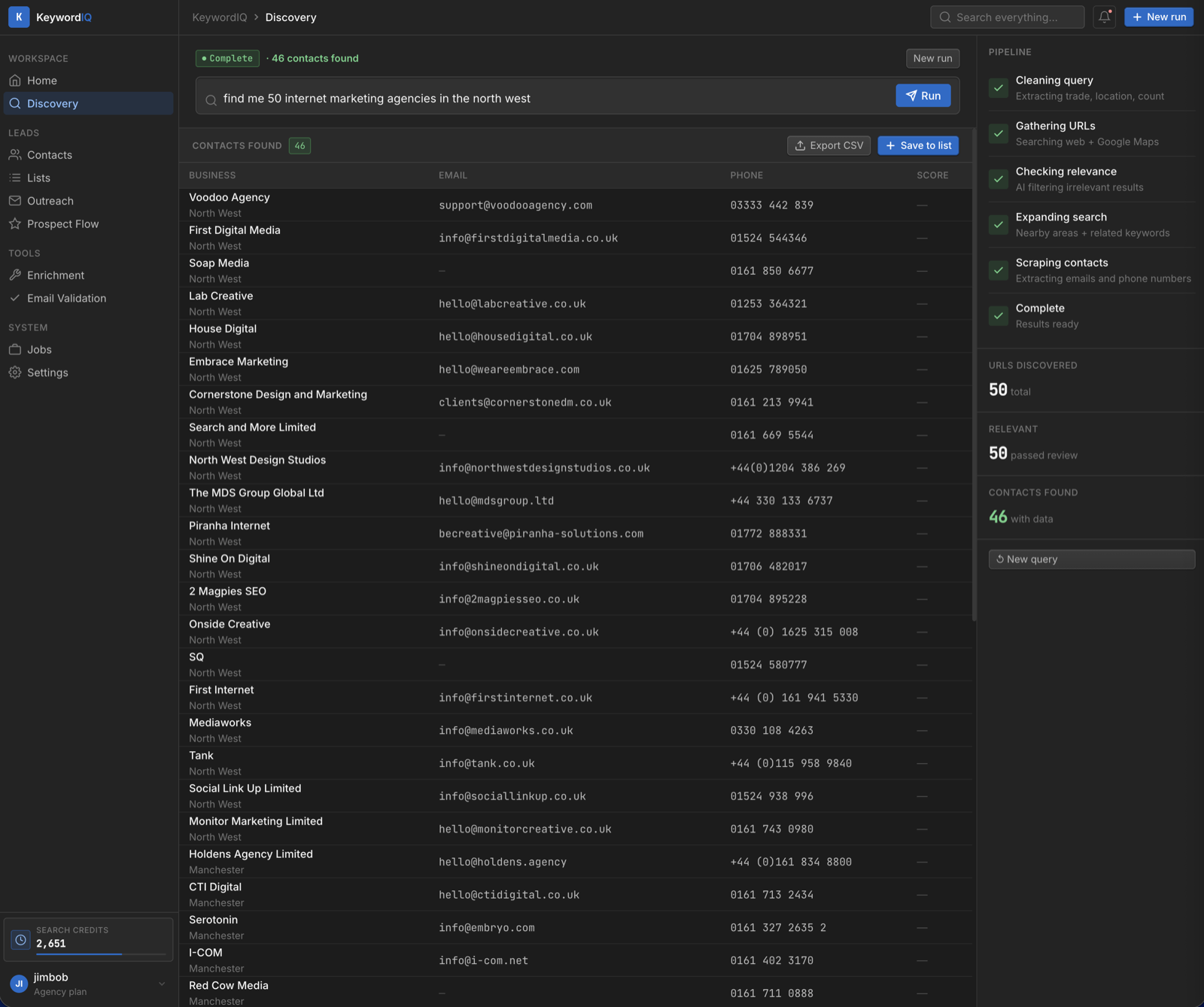The height and width of the screenshot is (1007, 1204).
Task: Focus the Search everything input field
Action: click(1007, 17)
